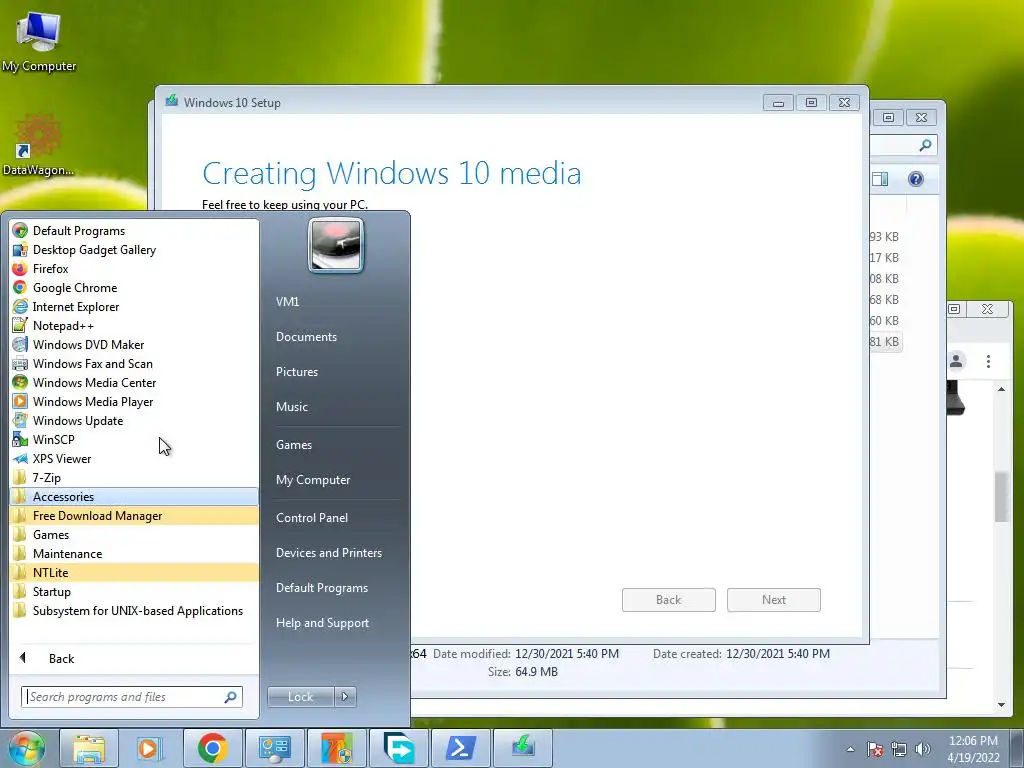Open Default Programs in the right pane
Image resolution: width=1024 pixels, height=768 pixels.
[321, 588]
